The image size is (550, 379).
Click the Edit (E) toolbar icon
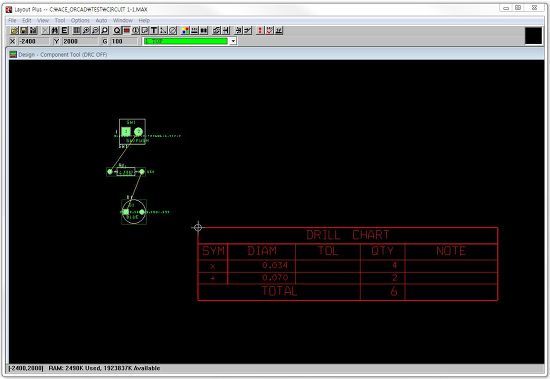(x=64, y=31)
